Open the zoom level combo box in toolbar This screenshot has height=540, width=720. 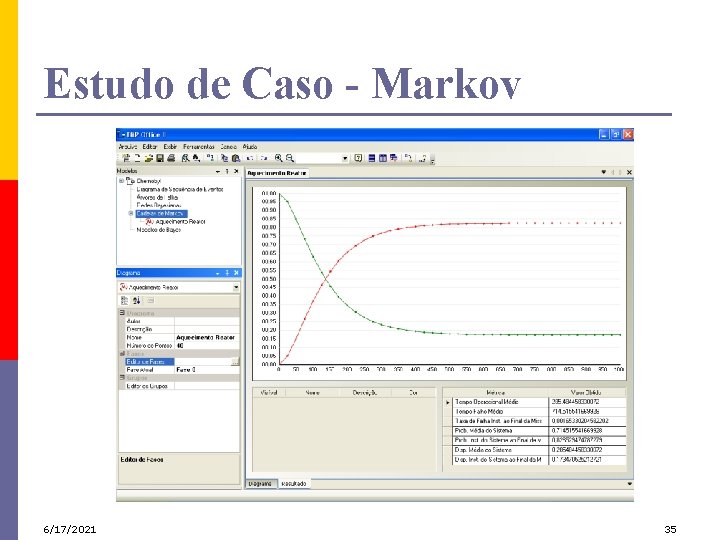(x=345, y=158)
